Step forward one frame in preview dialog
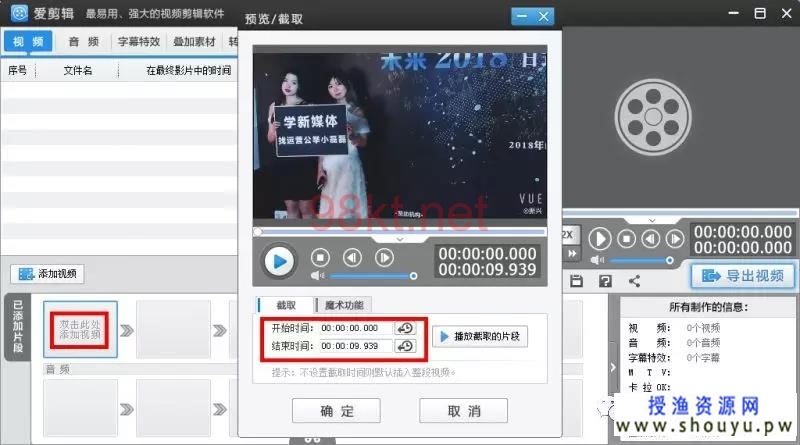The height and width of the screenshot is (445, 800). [384, 258]
